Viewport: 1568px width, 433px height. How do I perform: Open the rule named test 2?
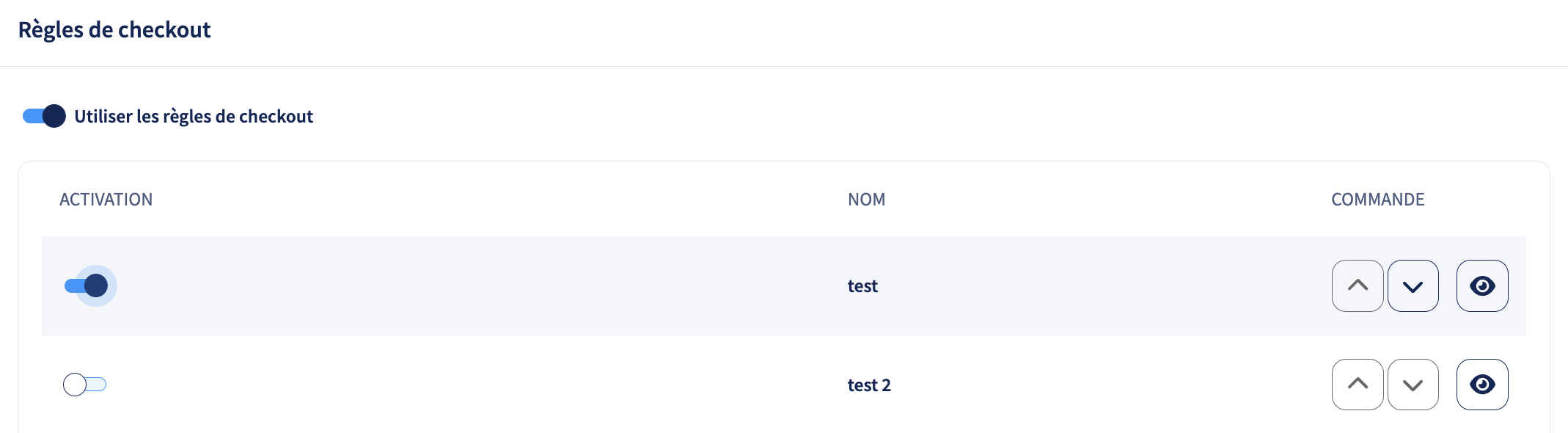pyautogui.click(x=869, y=385)
